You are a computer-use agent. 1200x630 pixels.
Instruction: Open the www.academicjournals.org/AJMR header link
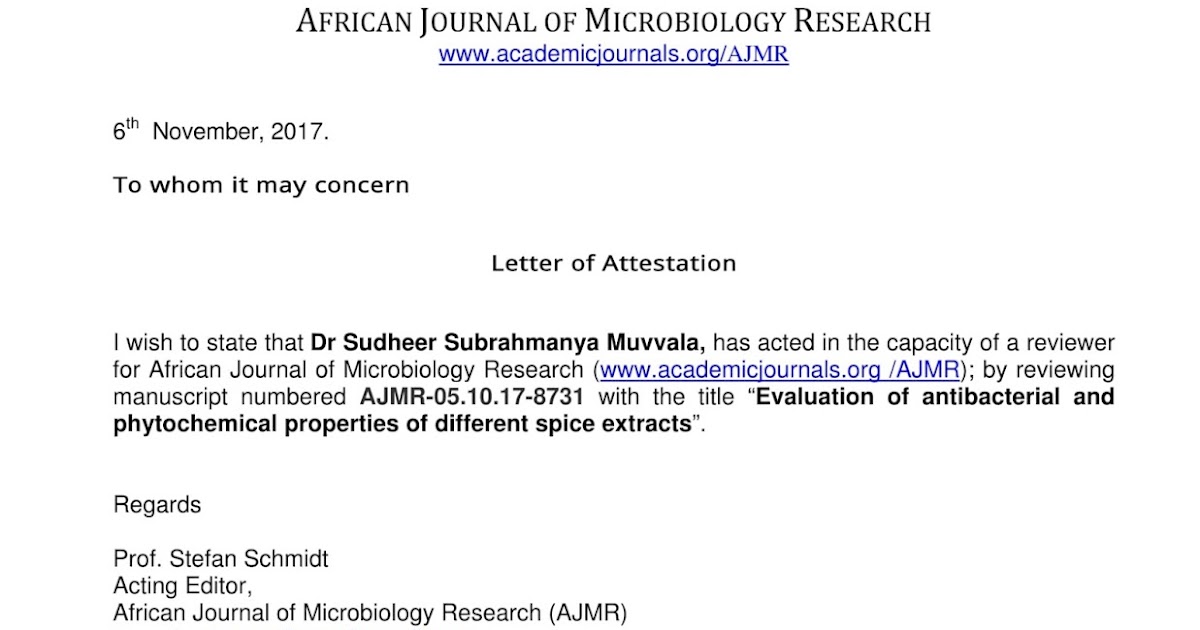pyautogui.click(x=613, y=55)
